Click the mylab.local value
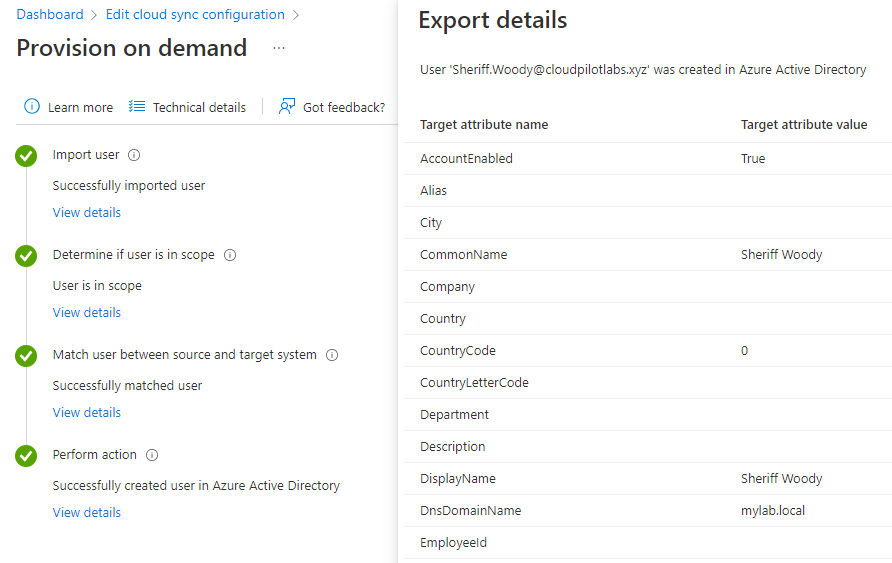This screenshot has width=892, height=563. tap(773, 511)
